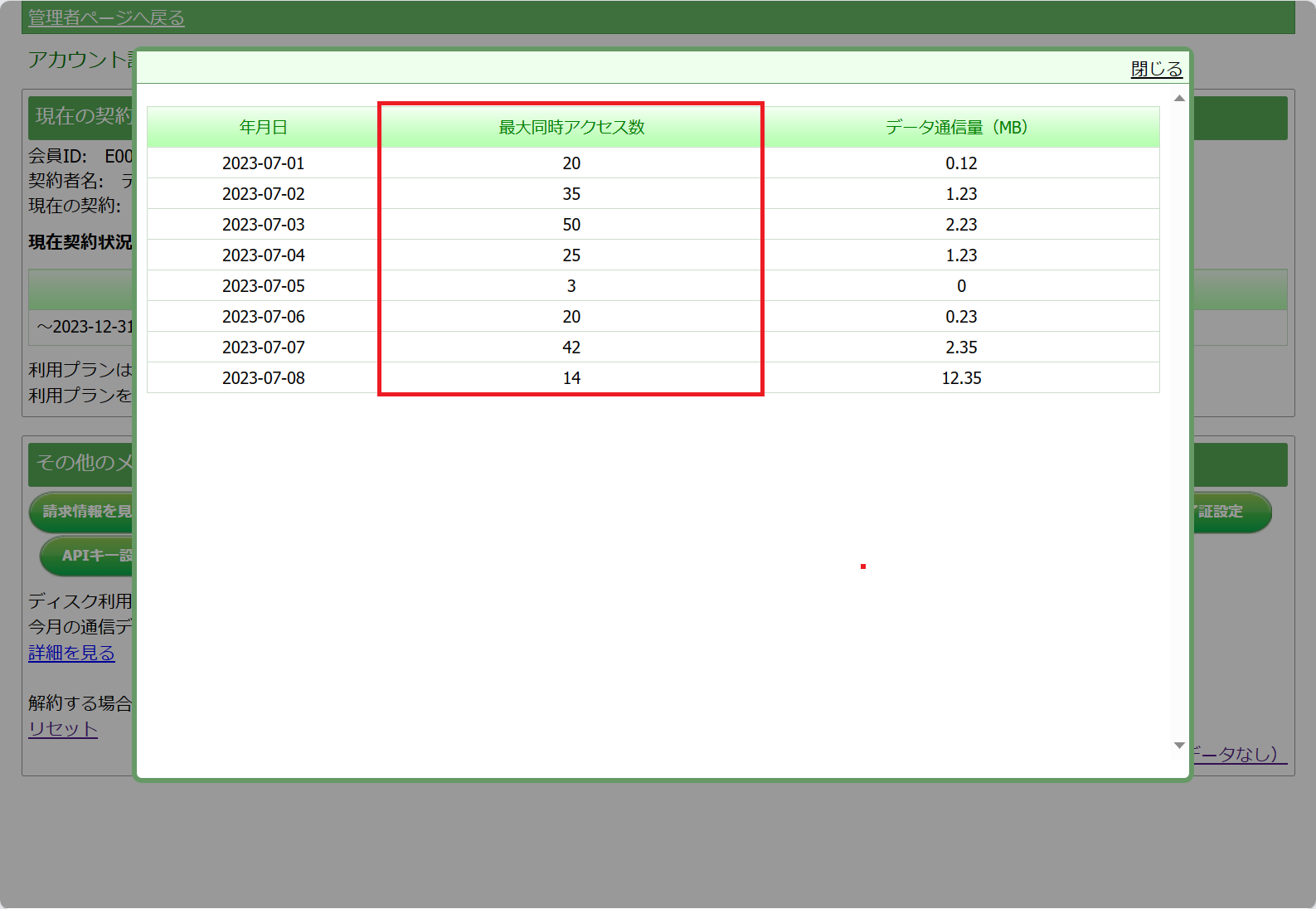Click data value 0 for 2023-07-05

pyautogui.click(x=961, y=286)
